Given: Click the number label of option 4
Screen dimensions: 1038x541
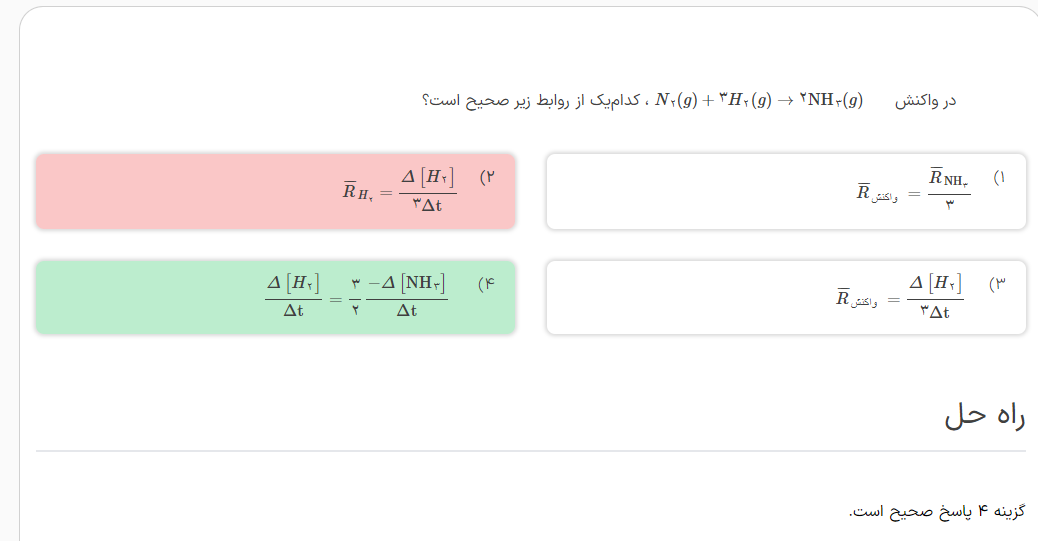Looking at the screenshot, I should click(487, 284).
